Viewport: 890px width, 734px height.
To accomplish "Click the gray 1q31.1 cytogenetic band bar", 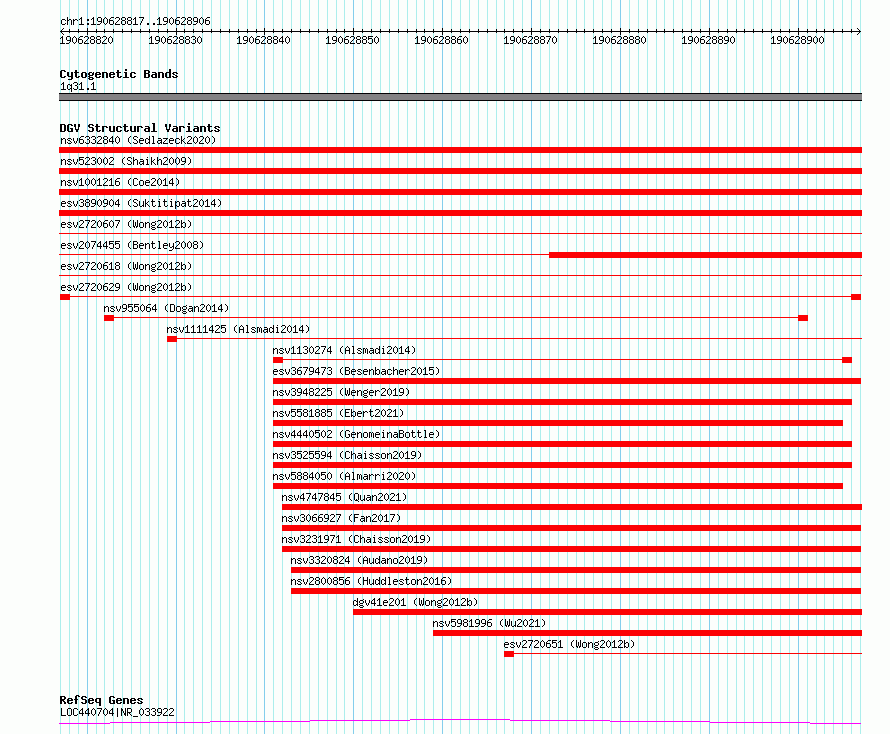I will point(460,97).
